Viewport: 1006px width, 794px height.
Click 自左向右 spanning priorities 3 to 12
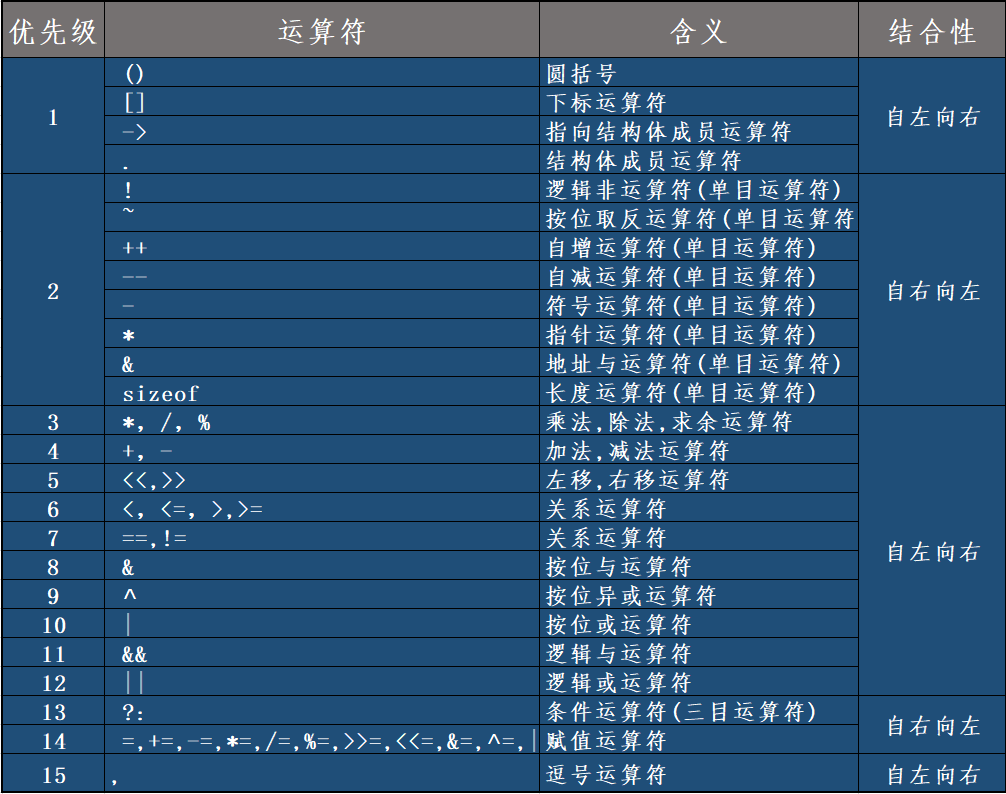pos(932,551)
